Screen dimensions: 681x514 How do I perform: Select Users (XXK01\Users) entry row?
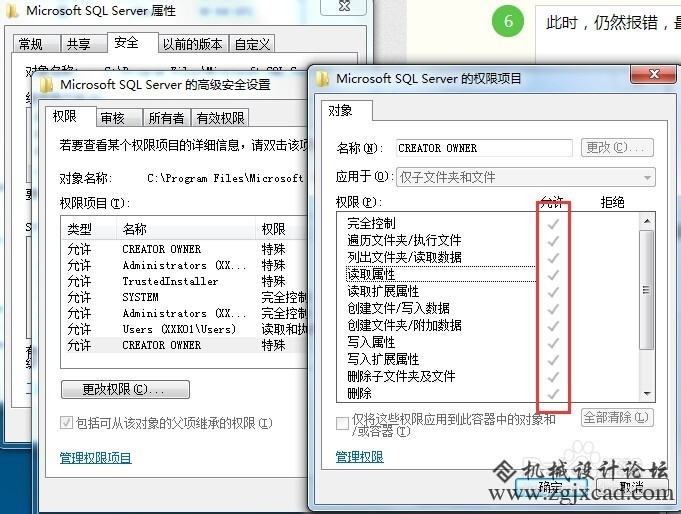pos(185,330)
